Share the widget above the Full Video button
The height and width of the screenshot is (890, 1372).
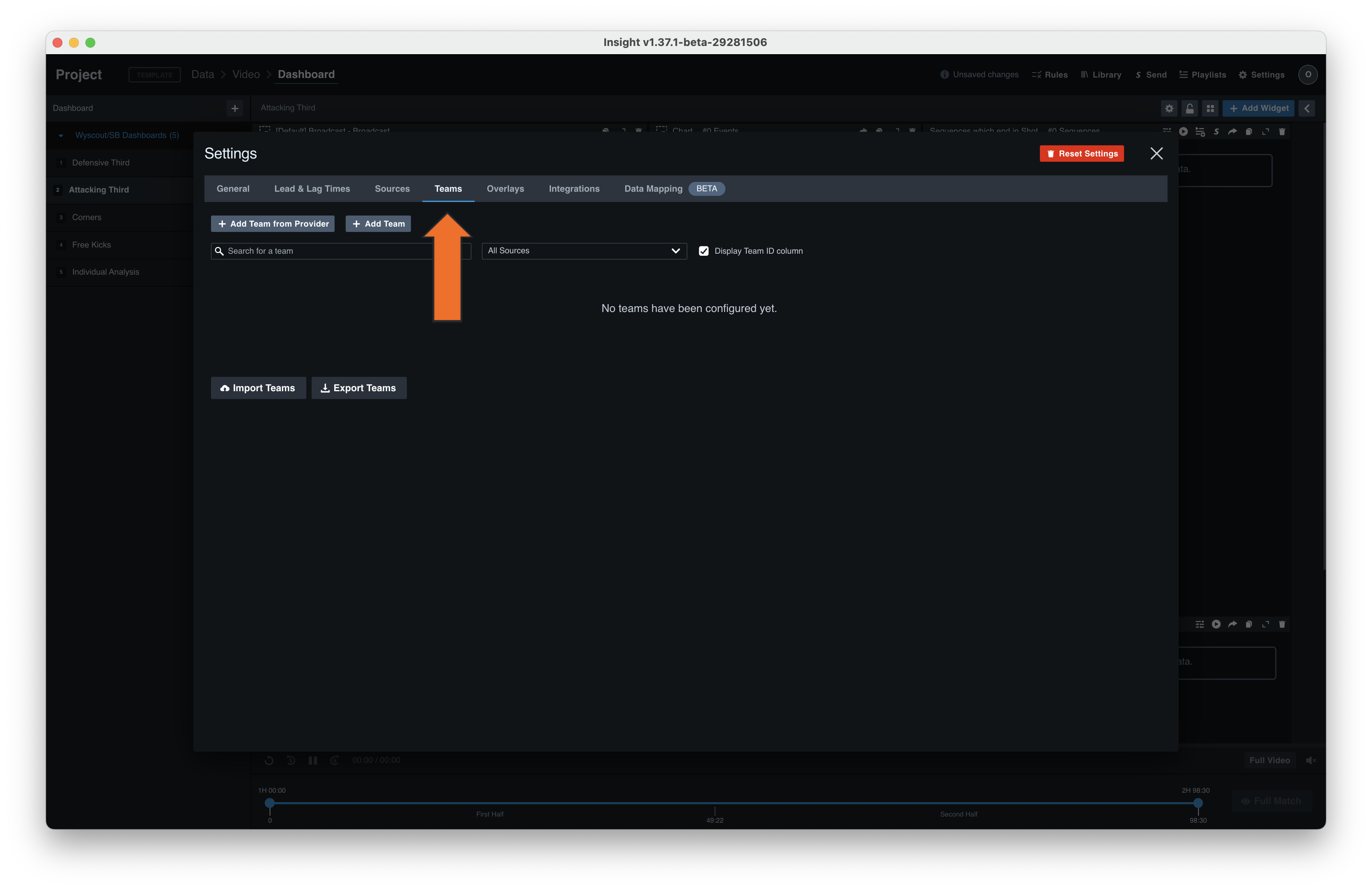(1232, 624)
